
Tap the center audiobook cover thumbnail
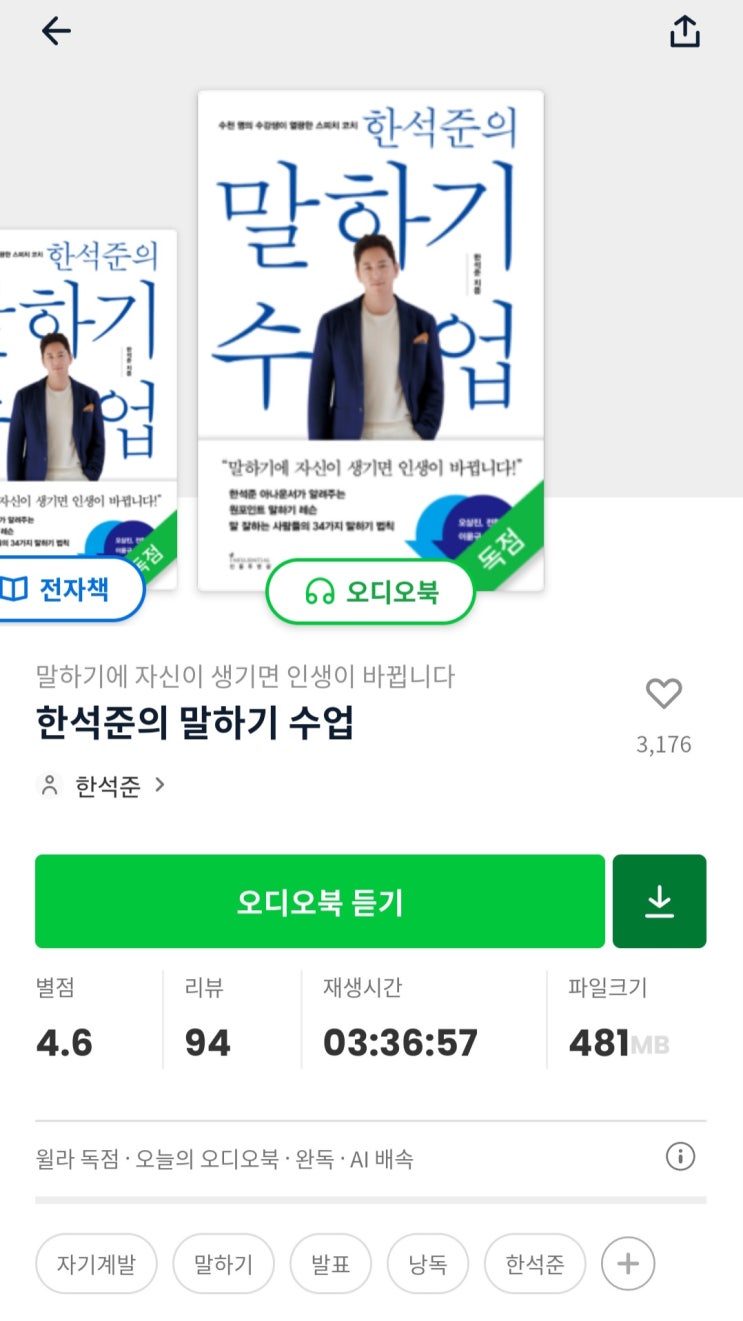pyautogui.click(x=371, y=340)
